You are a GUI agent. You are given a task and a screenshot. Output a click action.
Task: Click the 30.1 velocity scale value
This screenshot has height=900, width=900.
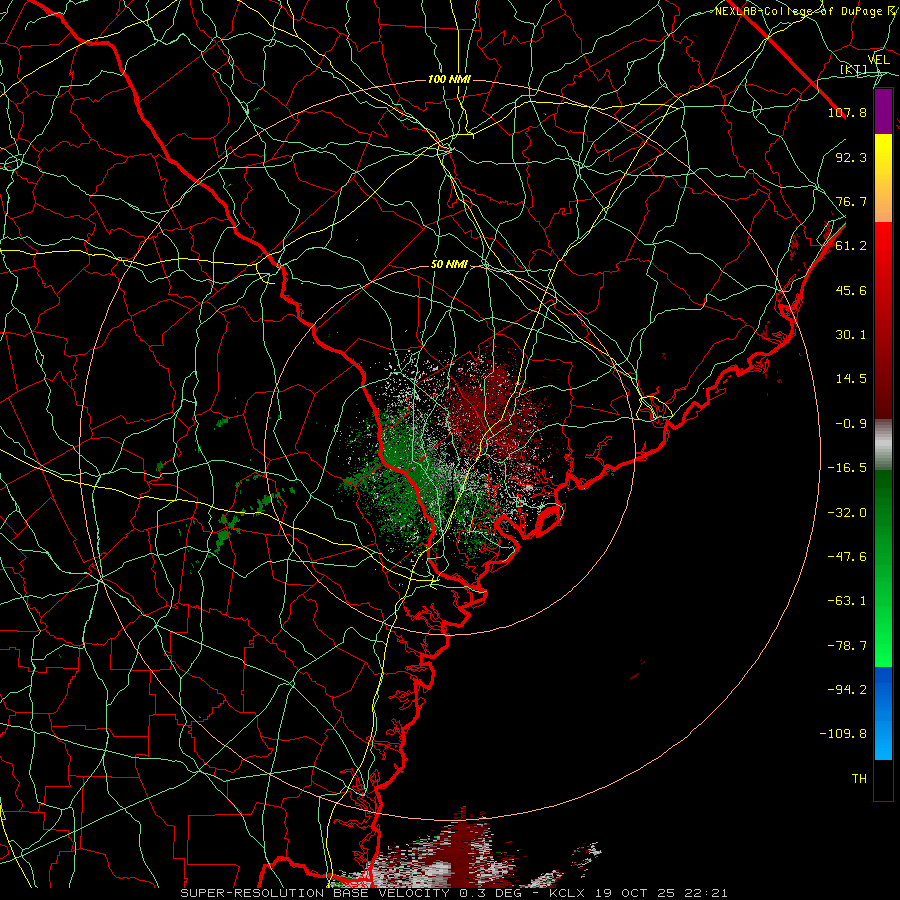pyautogui.click(x=851, y=335)
